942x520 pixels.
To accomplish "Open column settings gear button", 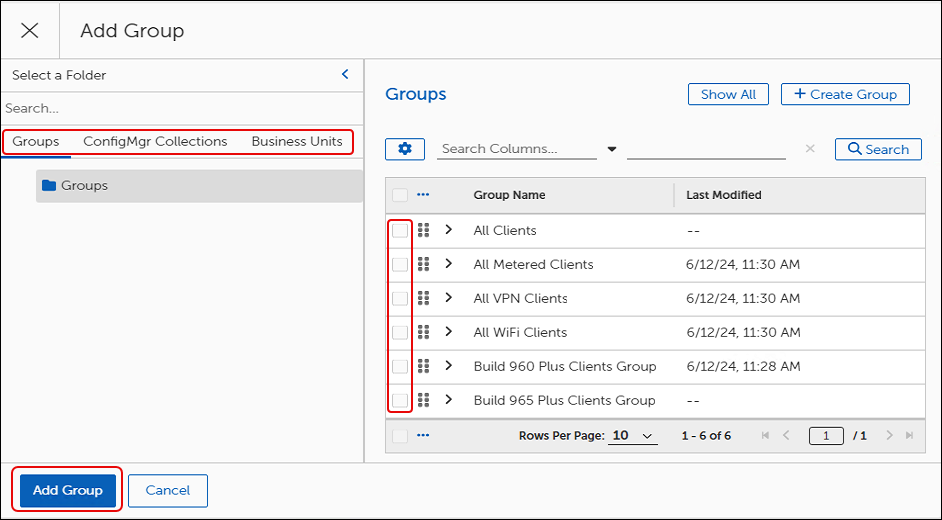I will (x=405, y=149).
